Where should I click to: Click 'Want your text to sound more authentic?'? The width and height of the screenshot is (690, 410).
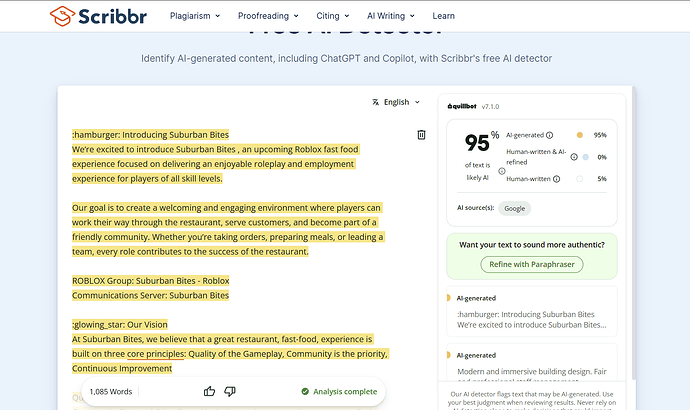532,245
